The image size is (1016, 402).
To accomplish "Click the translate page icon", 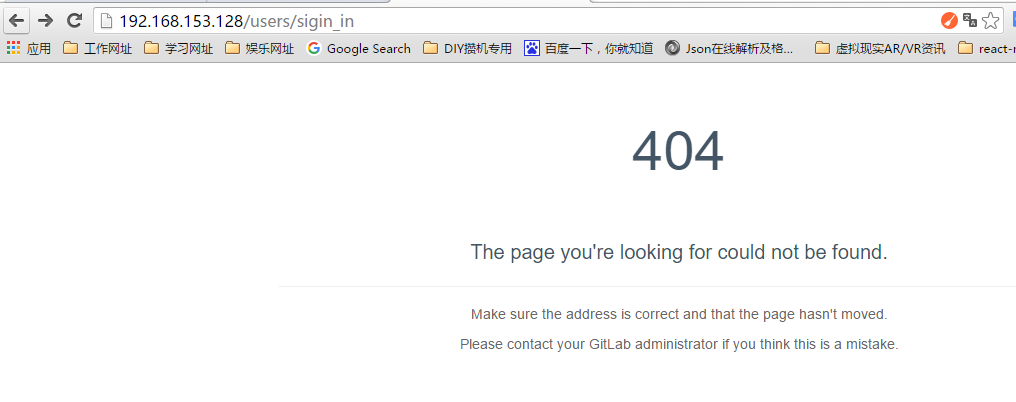I will (970, 21).
